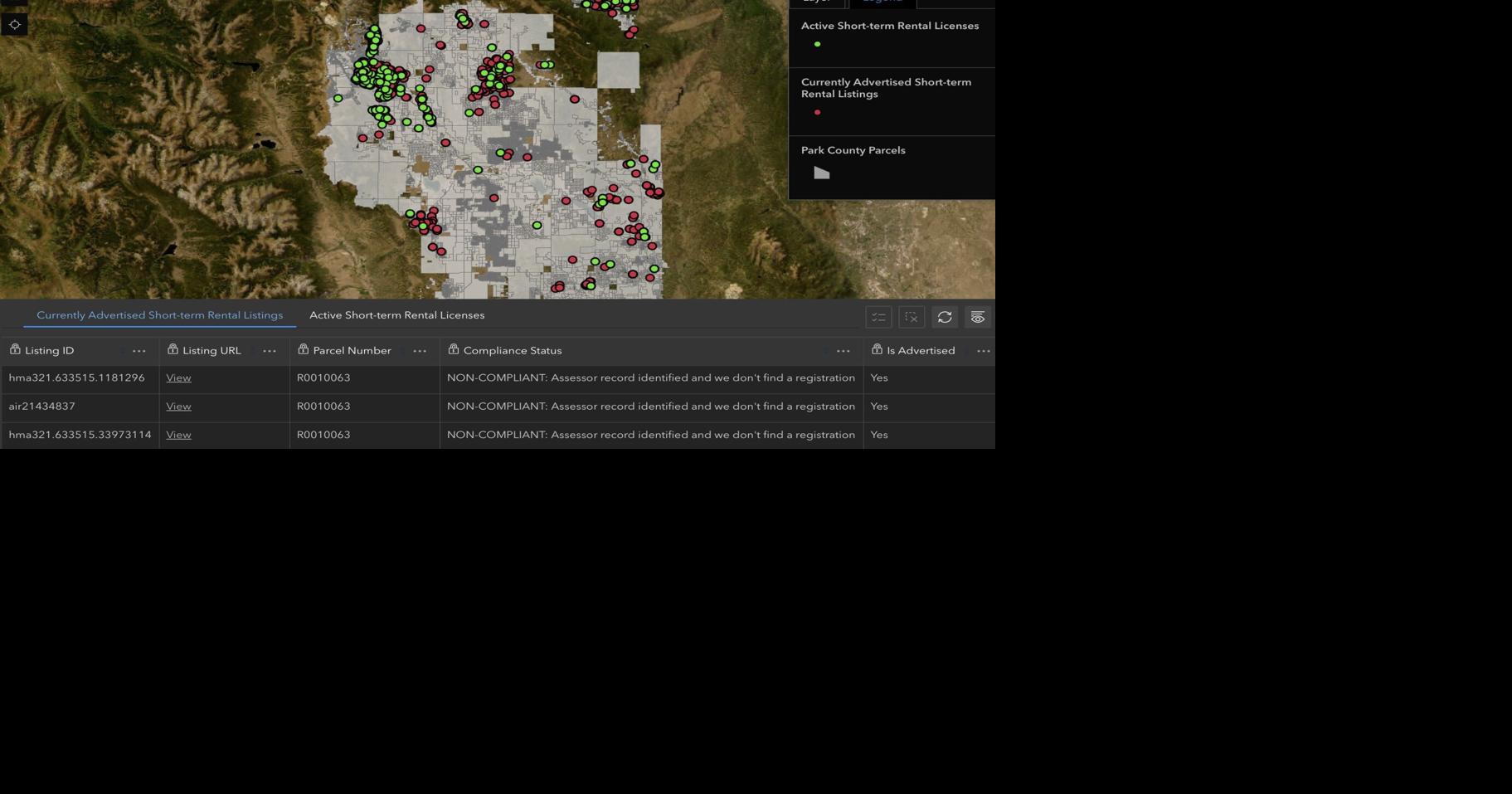Clear the table selection
1512x794 pixels.
[912, 317]
